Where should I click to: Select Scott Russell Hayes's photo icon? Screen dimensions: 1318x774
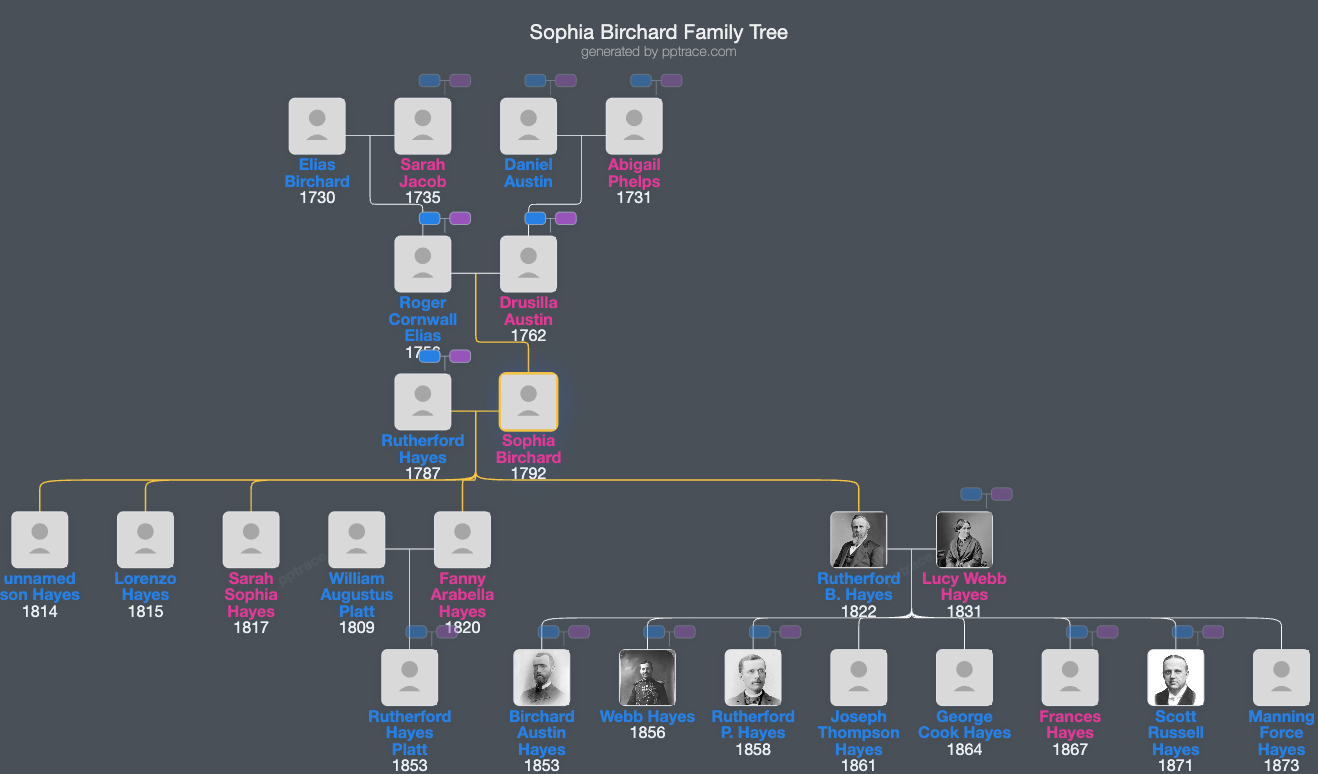(1175, 677)
